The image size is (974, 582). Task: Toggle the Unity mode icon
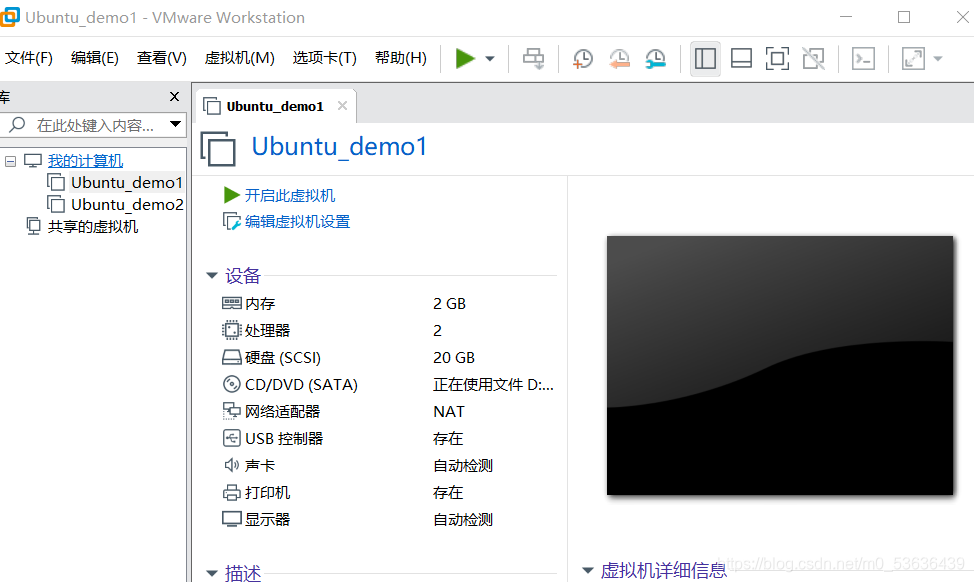(813, 58)
